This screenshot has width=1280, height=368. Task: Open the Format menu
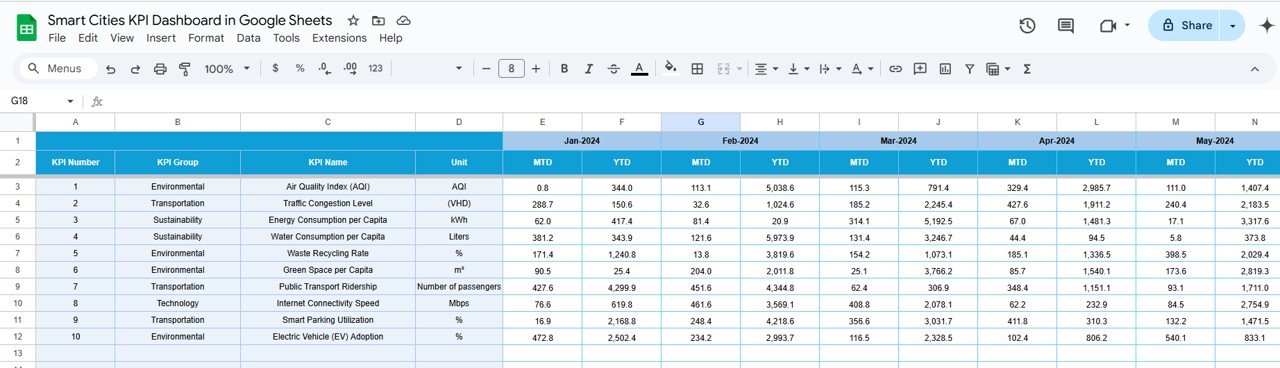[206, 38]
